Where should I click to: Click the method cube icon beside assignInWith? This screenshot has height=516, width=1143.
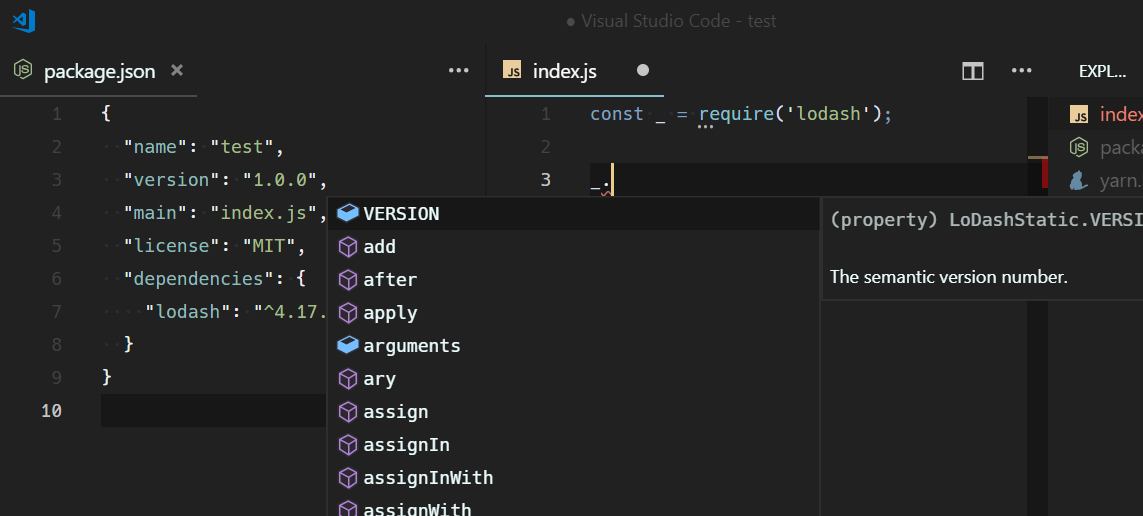[x=348, y=478]
